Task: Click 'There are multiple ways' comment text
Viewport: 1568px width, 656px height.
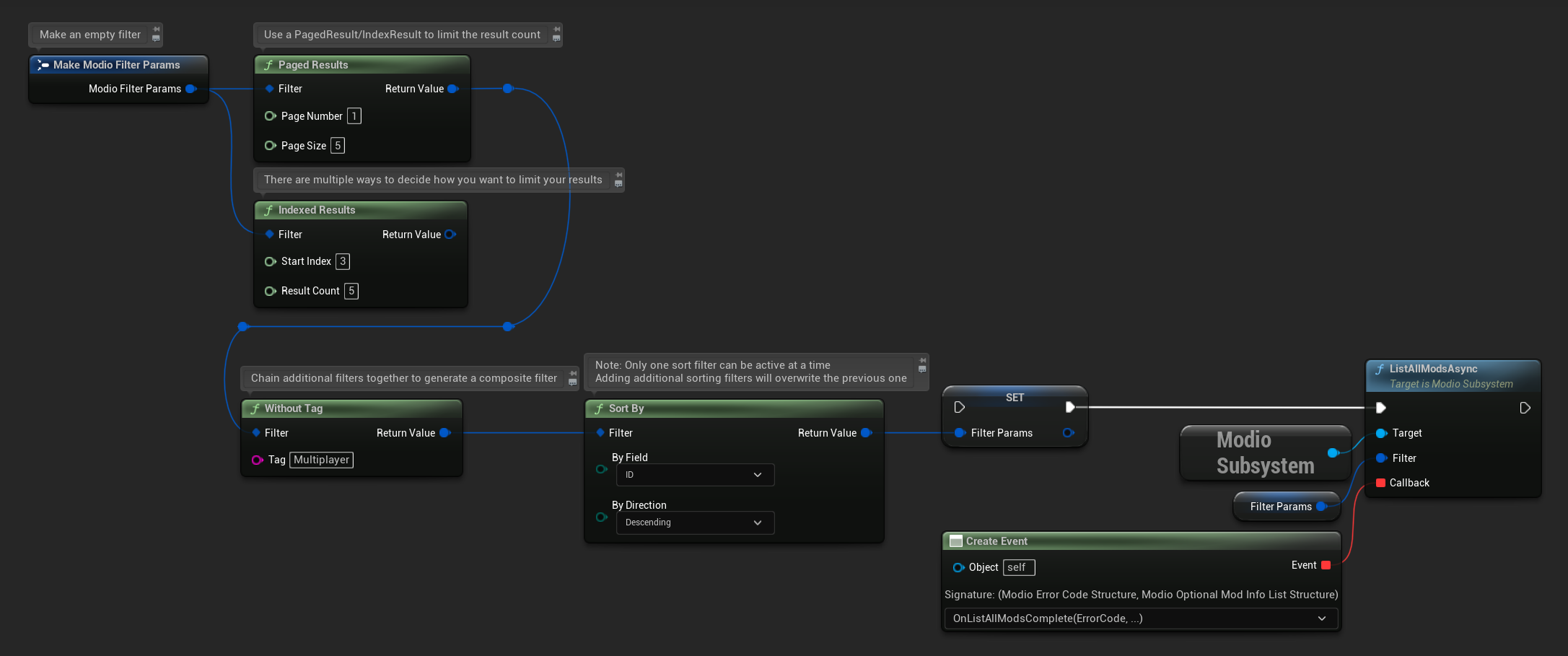Action: click(x=433, y=180)
